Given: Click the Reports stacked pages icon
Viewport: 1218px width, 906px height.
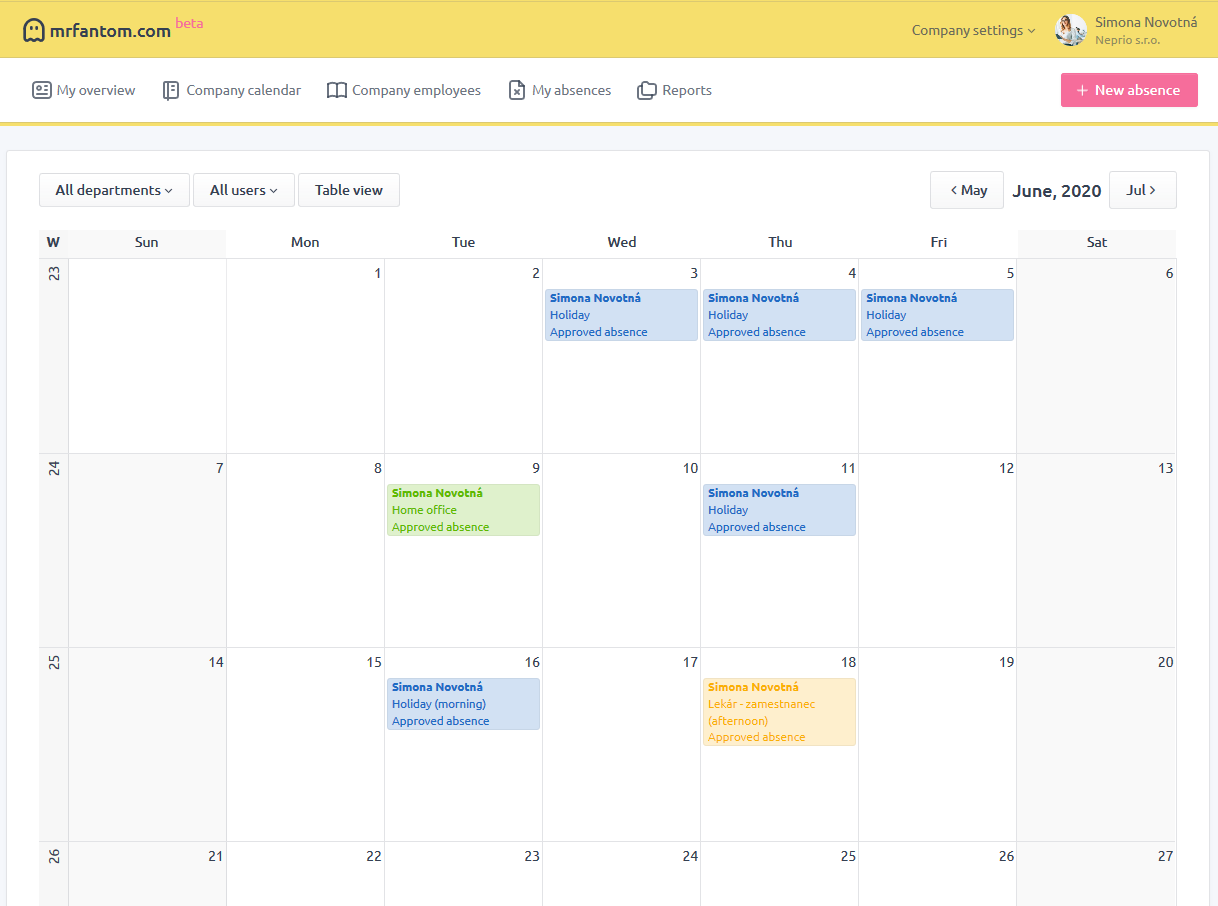Looking at the screenshot, I should pyautogui.click(x=647, y=90).
